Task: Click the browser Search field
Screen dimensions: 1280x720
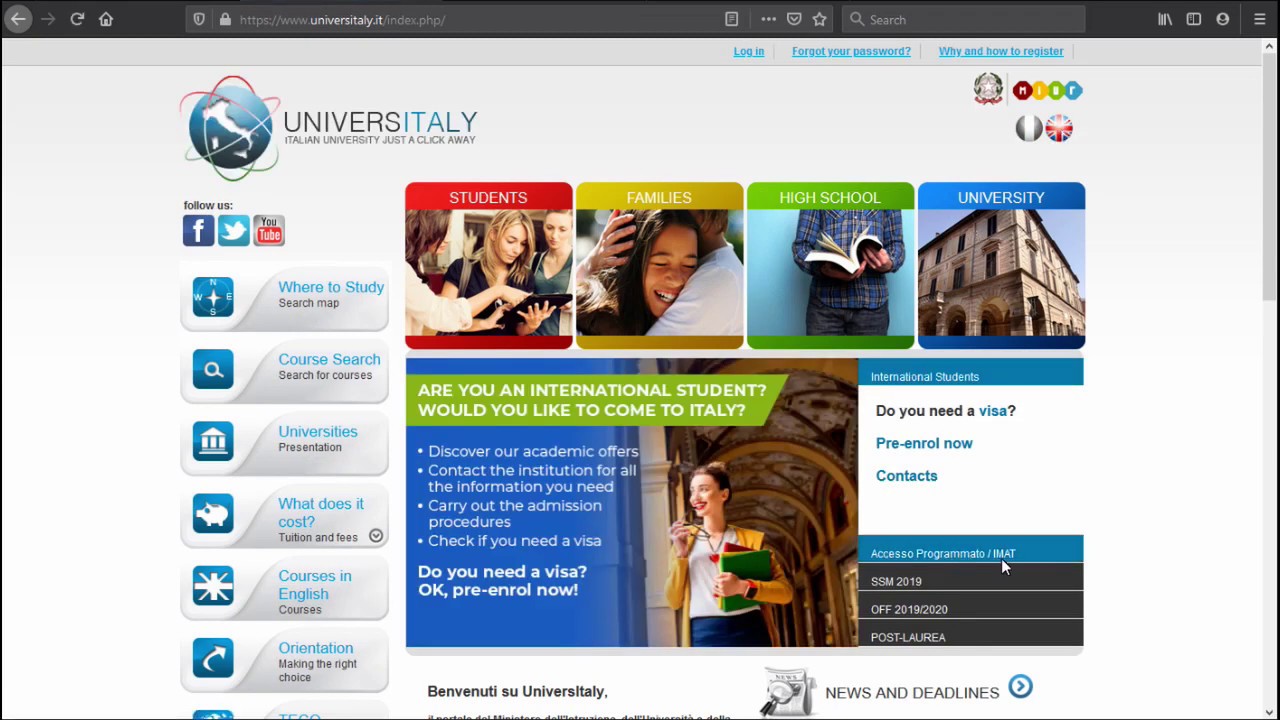Action: [x=965, y=19]
